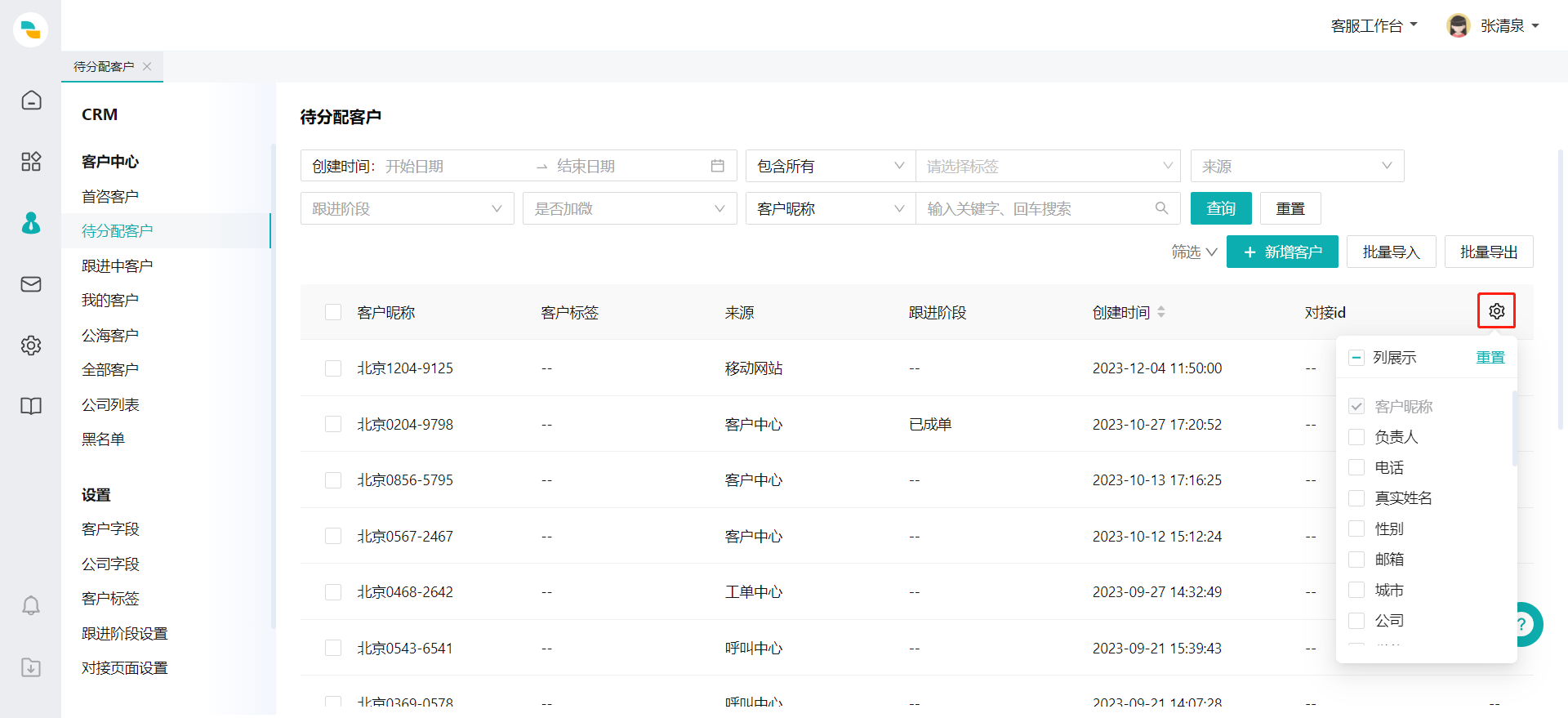The image size is (1568, 718).
Task: Go to 全部客户 in the CRM menu
Action: pos(110,369)
